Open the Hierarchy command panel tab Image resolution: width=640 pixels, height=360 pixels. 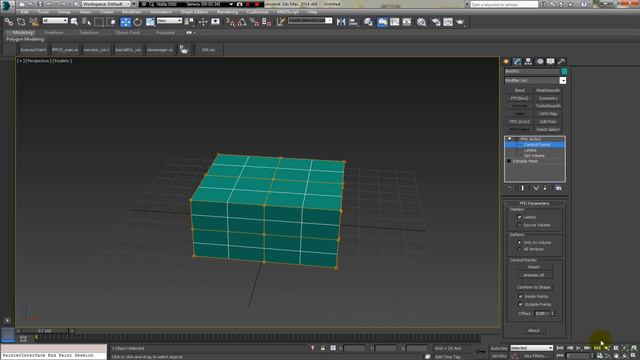[x=529, y=61]
